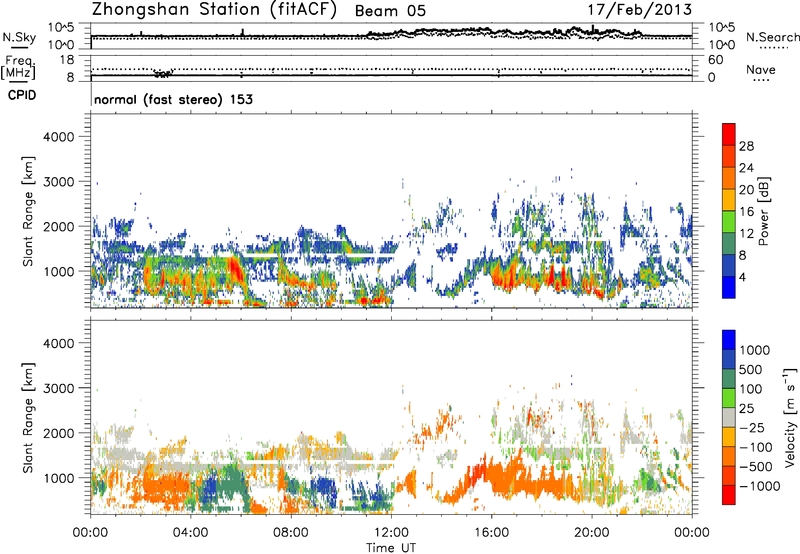The height and width of the screenshot is (554, 800).
Task: Click the Nave legend label
Action: point(761,69)
